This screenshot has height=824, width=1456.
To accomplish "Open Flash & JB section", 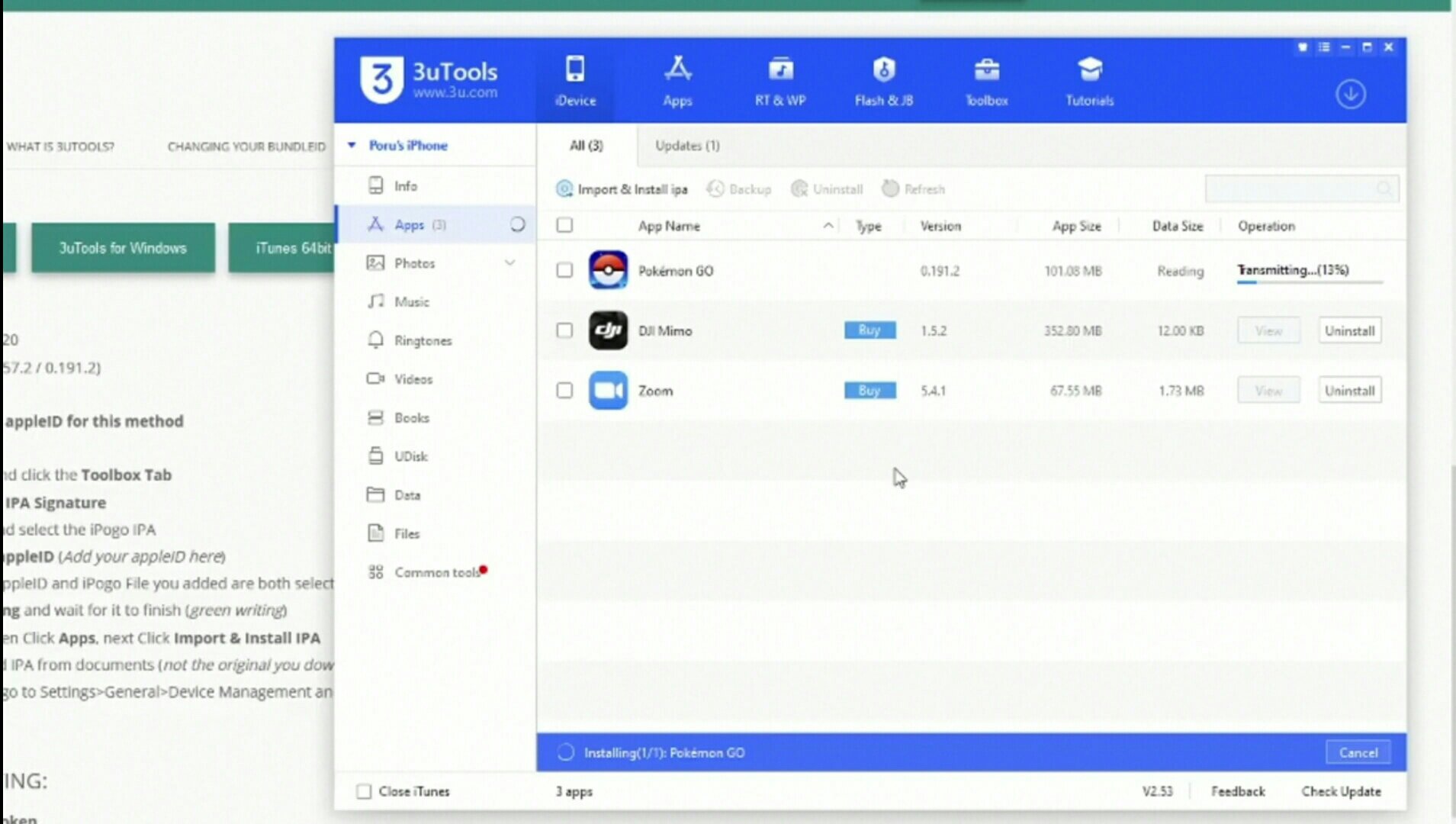I will pyautogui.click(x=883, y=81).
